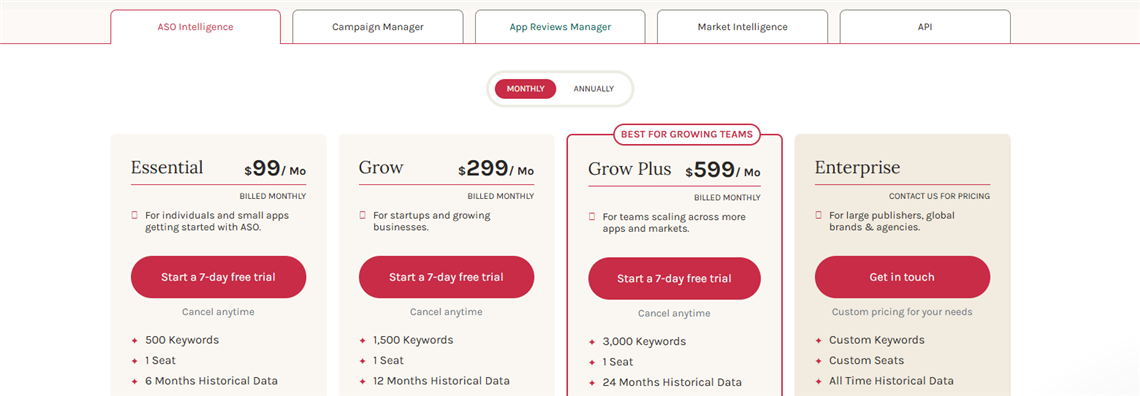
Task: Click the Custom Seats feature text
Action: point(867,360)
